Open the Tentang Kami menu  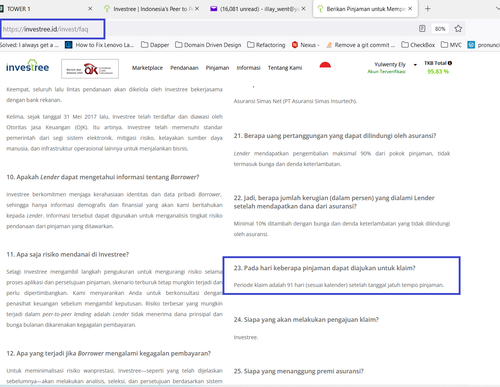pos(285,68)
